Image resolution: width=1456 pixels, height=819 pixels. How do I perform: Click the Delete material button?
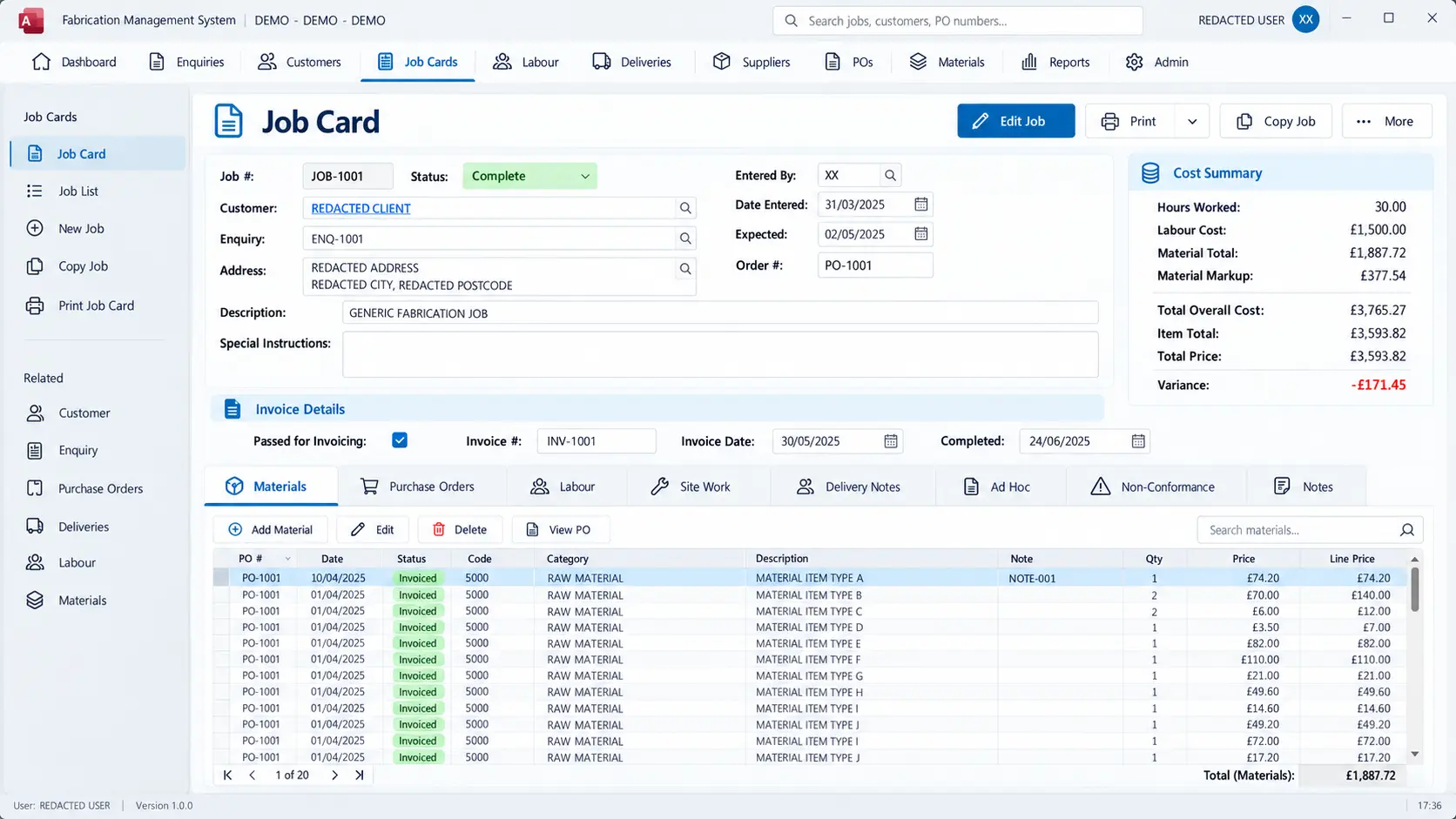tap(460, 529)
